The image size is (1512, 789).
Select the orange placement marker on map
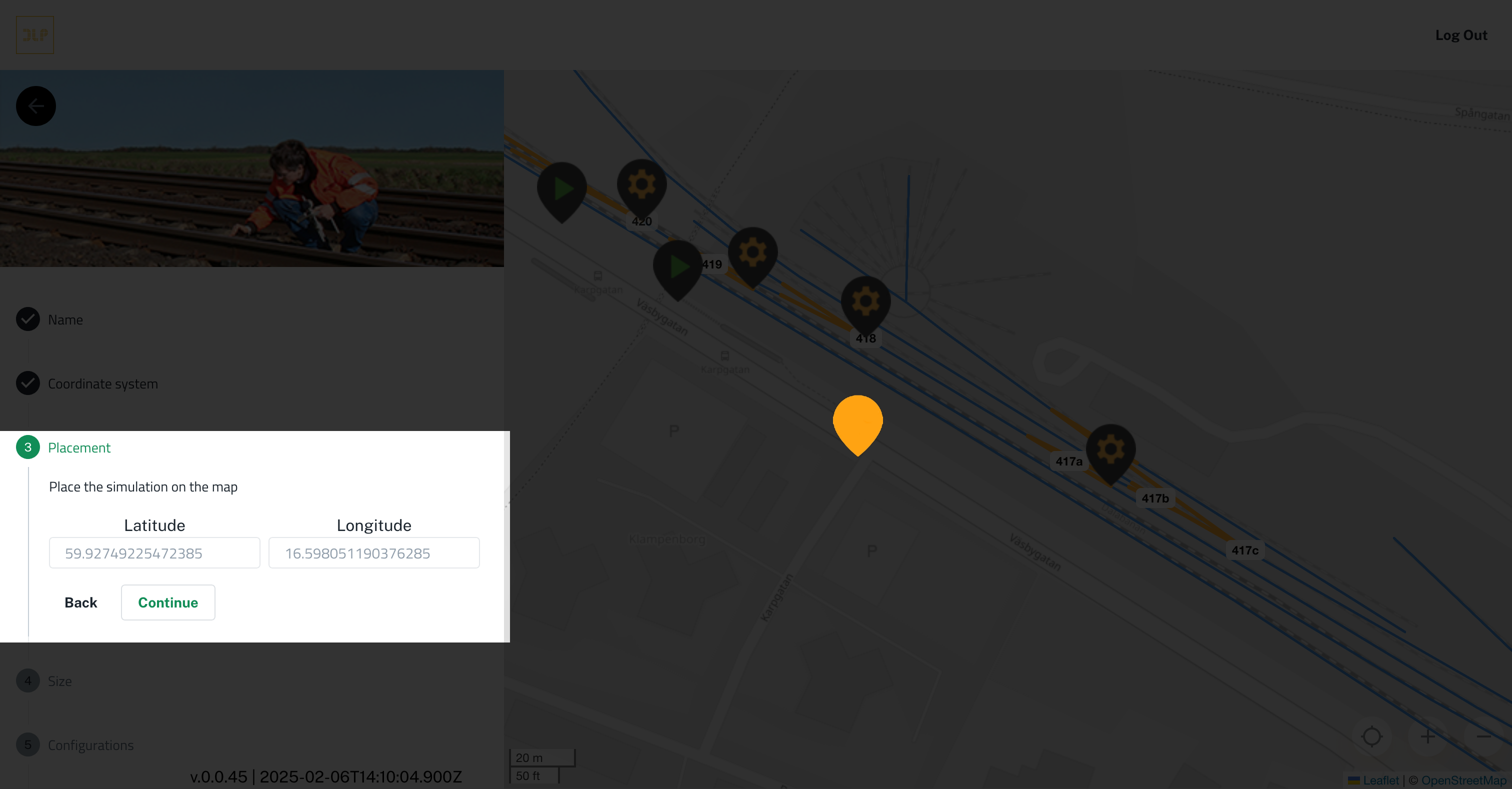click(857, 425)
